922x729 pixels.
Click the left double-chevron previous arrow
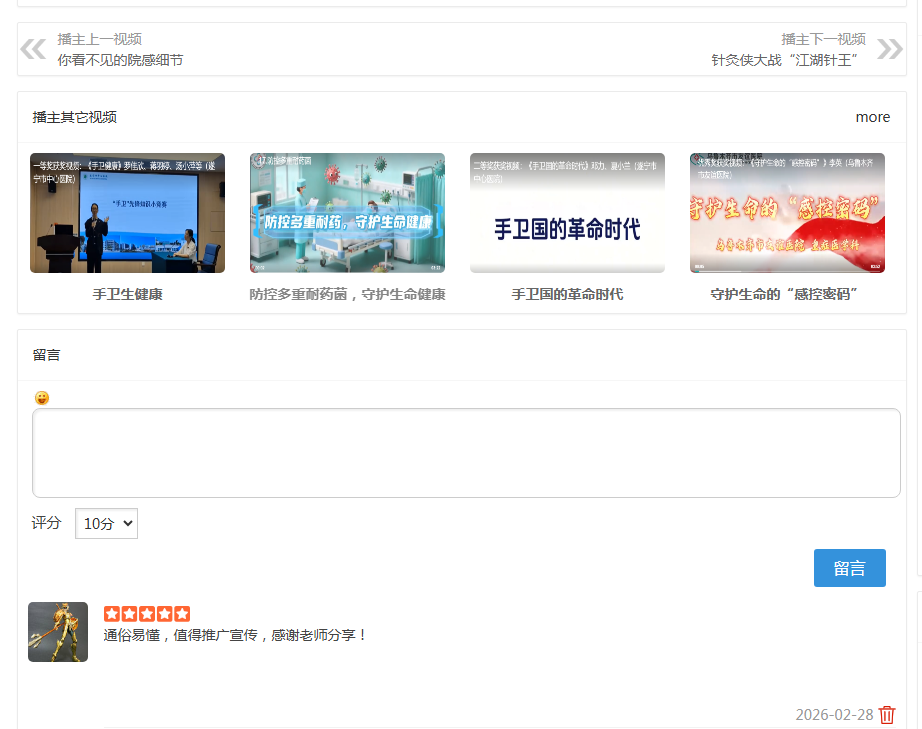(33, 49)
